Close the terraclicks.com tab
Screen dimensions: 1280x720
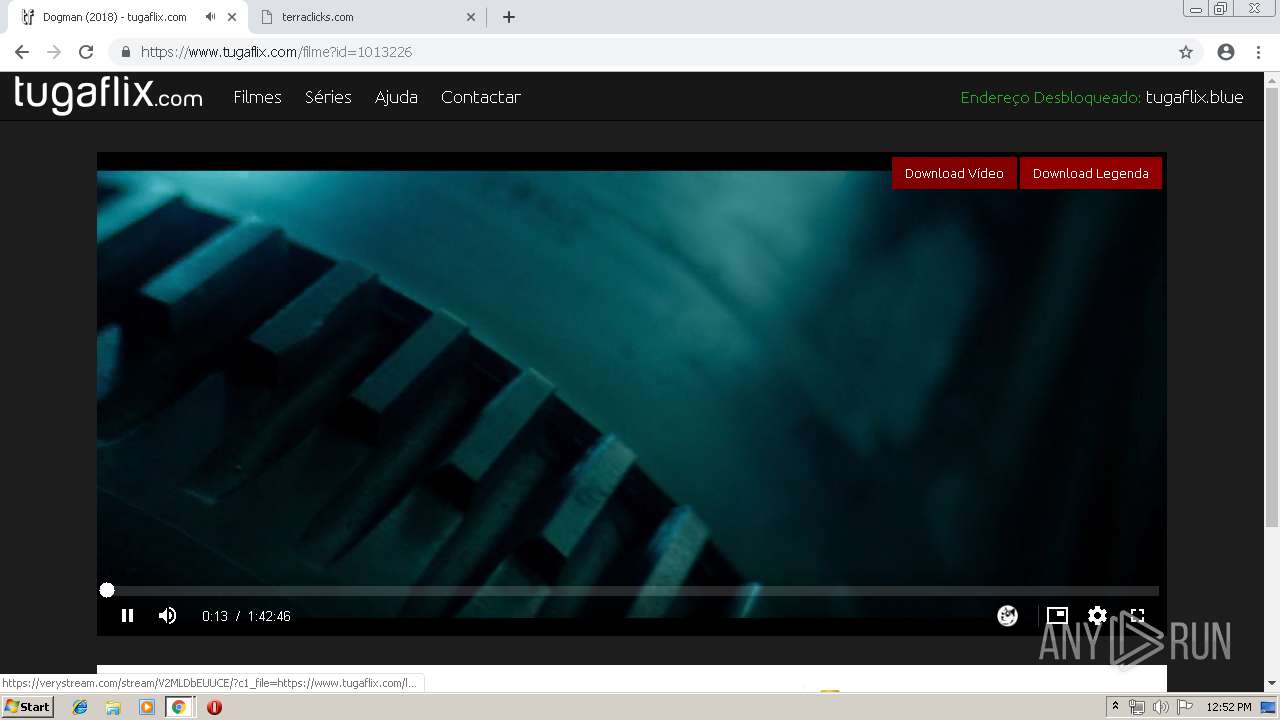click(470, 17)
